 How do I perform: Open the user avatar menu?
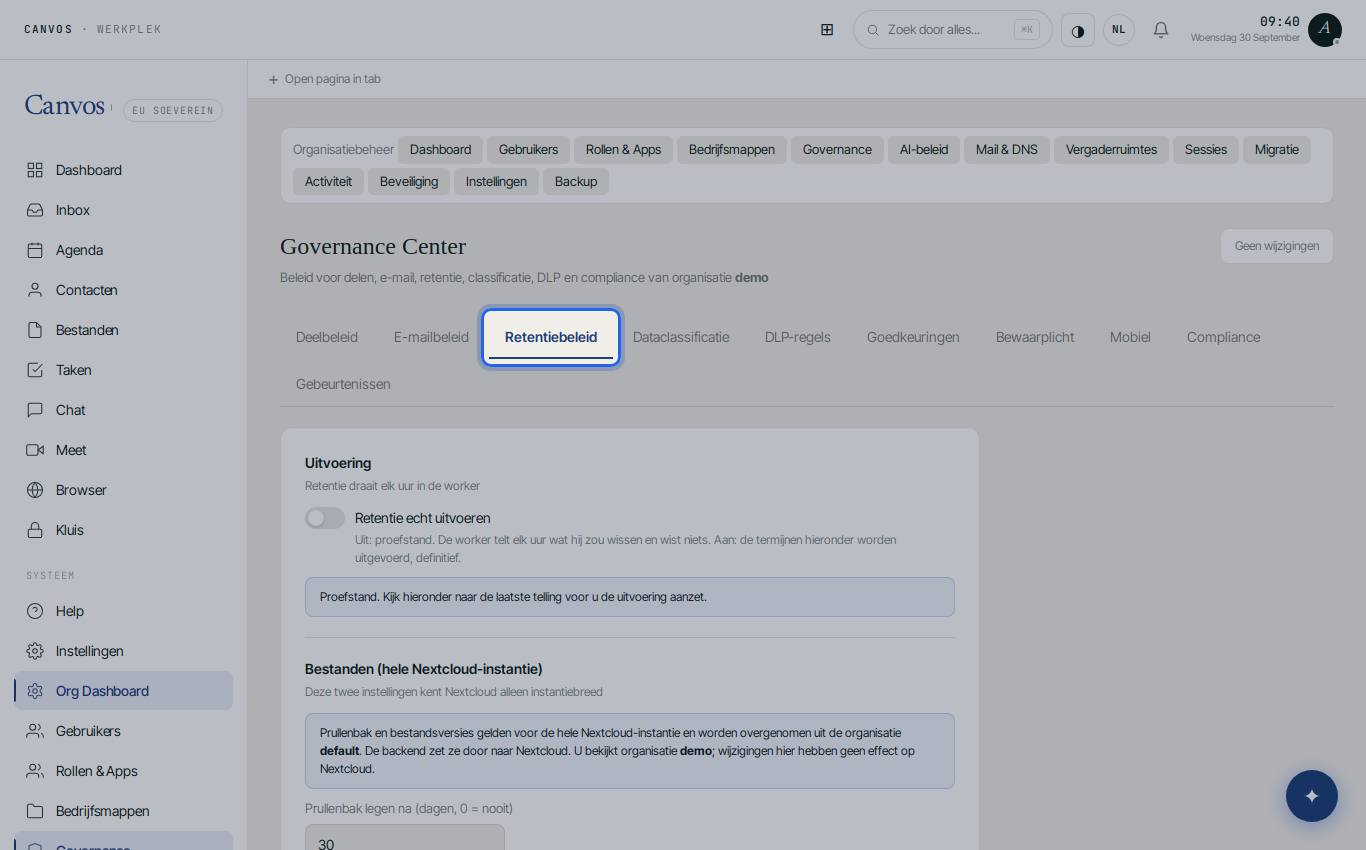tap(1325, 30)
